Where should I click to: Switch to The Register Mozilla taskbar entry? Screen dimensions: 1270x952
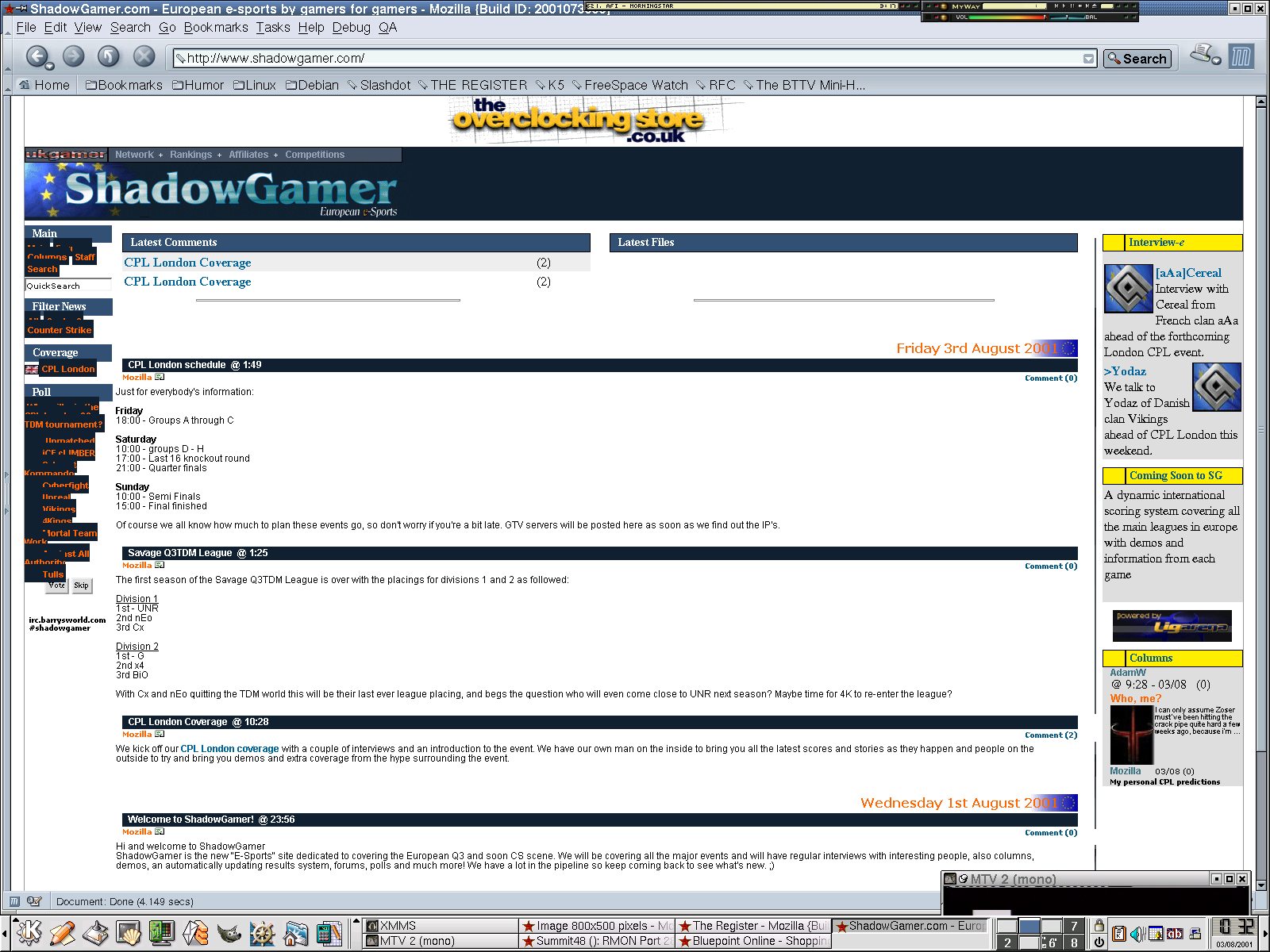752,926
